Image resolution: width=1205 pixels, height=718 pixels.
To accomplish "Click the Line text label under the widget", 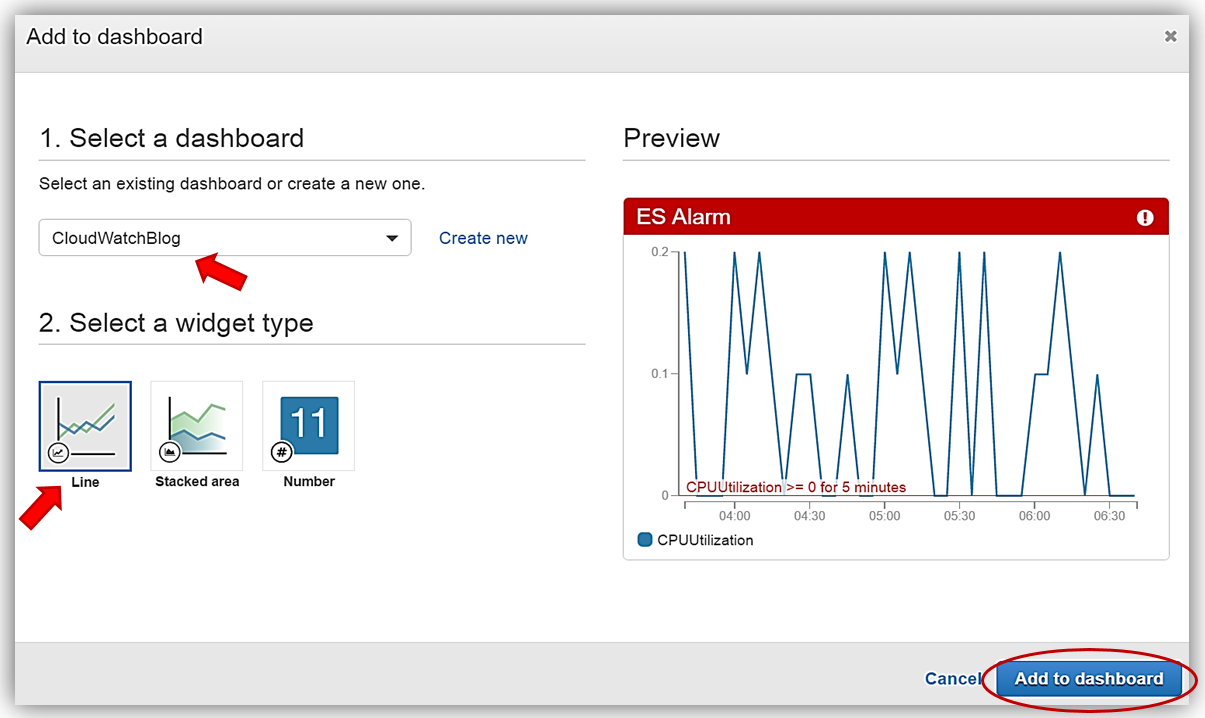I will click(x=85, y=482).
